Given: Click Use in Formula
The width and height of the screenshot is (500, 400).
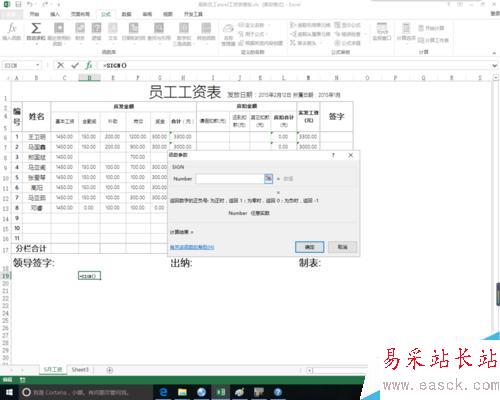Looking at the screenshot, I should 252,34.
